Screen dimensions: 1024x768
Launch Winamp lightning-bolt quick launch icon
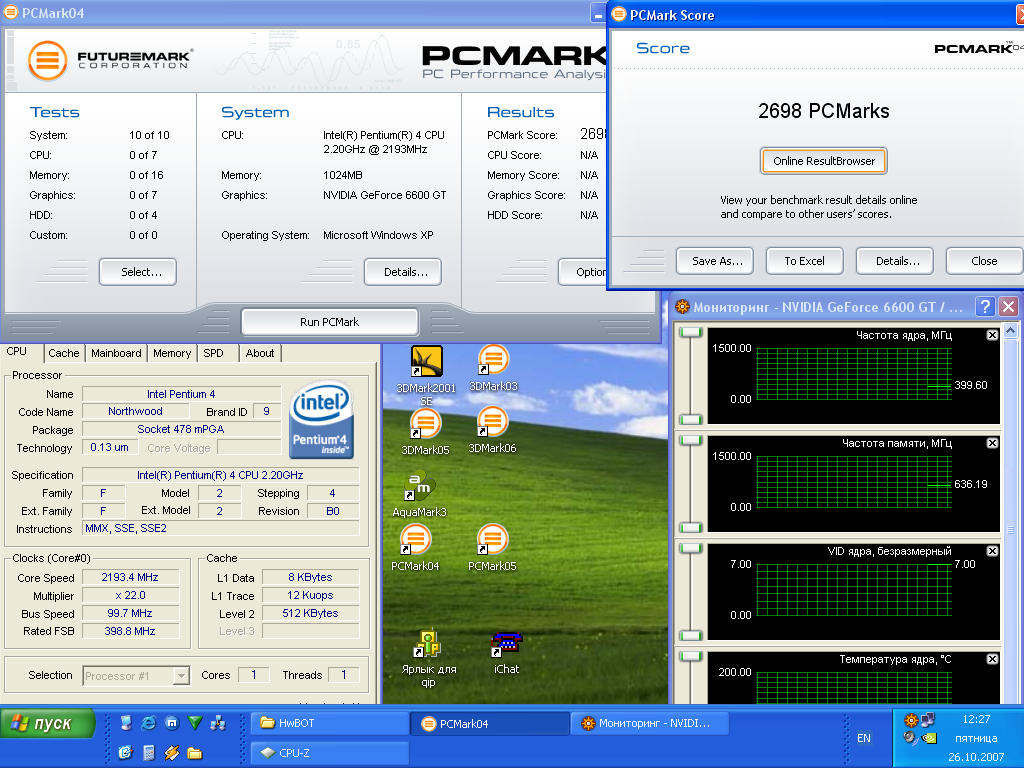pyautogui.click(x=172, y=752)
